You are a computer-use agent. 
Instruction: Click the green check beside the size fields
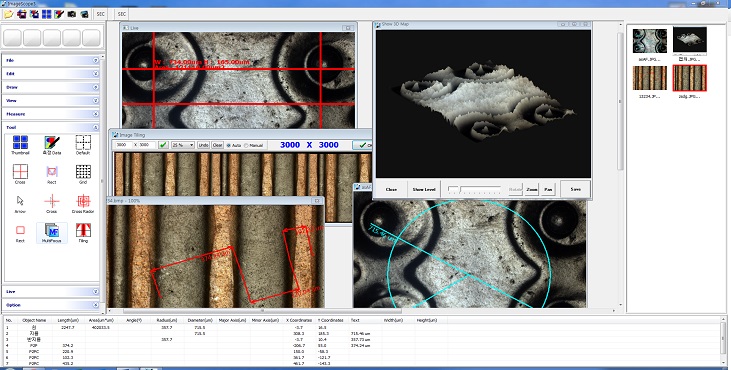[163, 145]
